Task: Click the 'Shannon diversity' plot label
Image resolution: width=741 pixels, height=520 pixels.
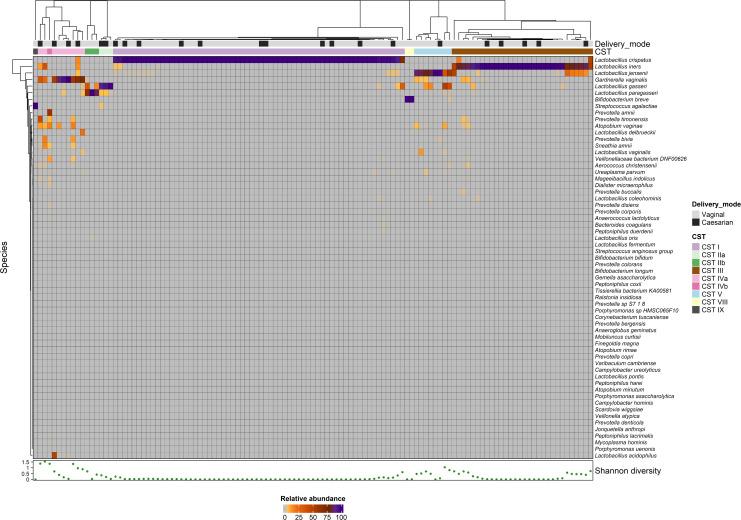Action: [628, 471]
